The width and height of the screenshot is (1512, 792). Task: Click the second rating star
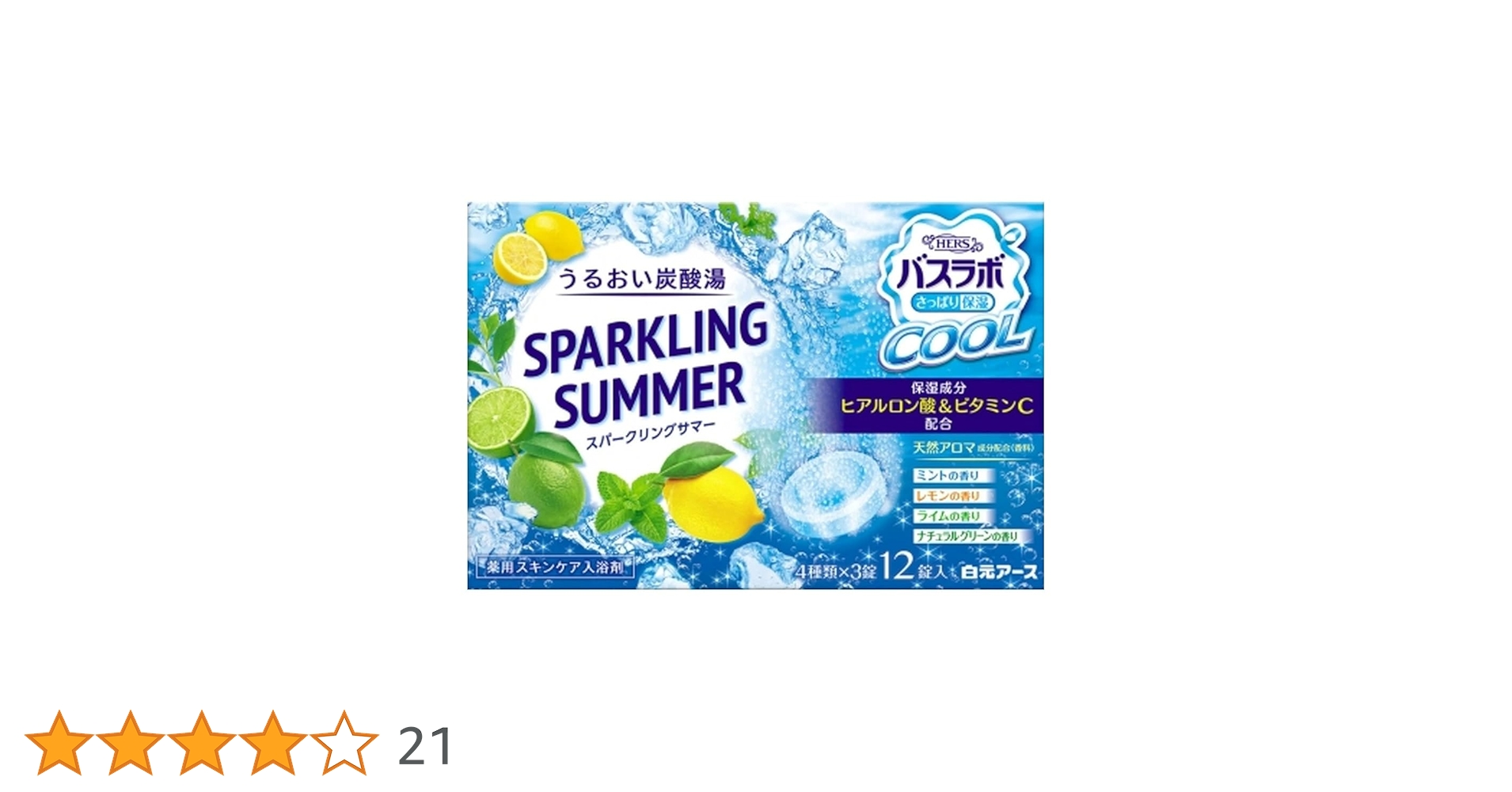(x=130, y=743)
